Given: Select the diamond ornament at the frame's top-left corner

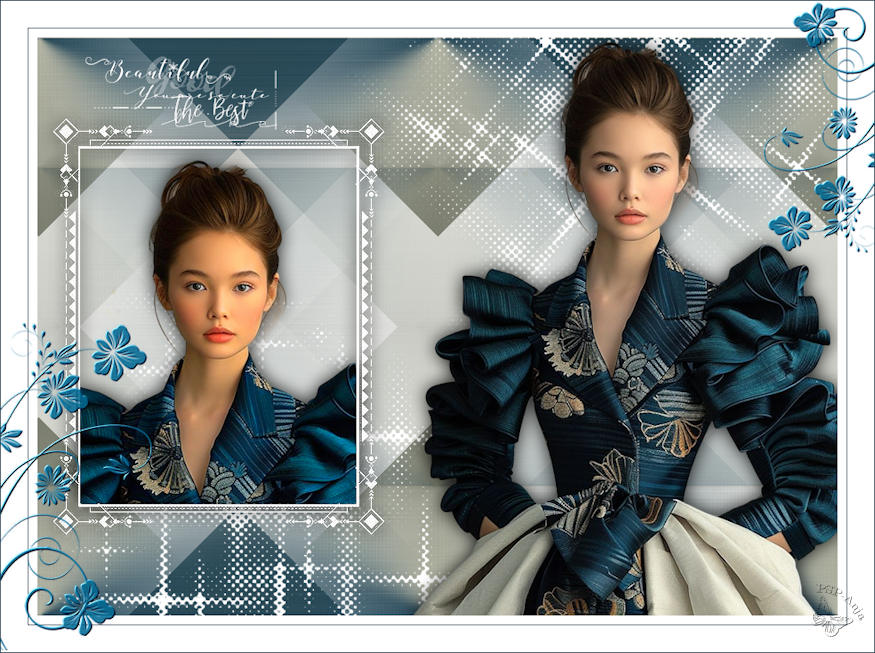Looking at the screenshot, I should coord(66,131).
